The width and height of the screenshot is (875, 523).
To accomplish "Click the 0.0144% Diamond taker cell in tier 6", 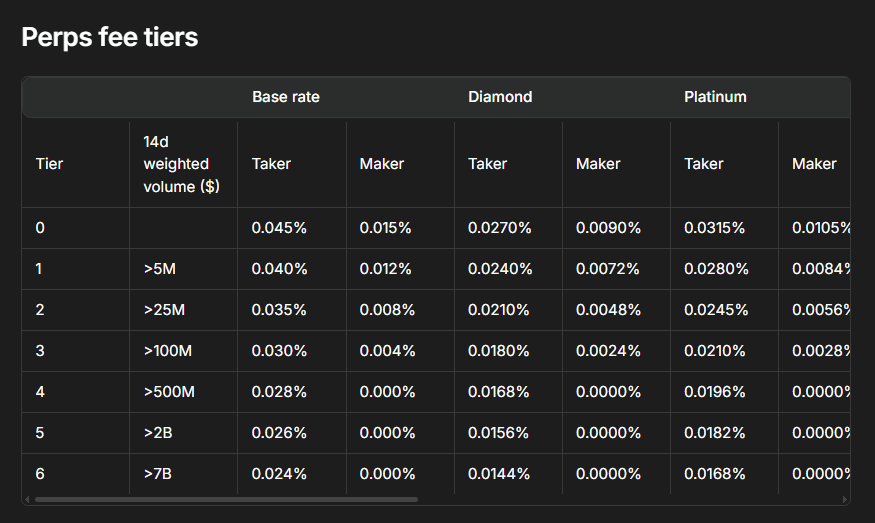I will [500, 474].
